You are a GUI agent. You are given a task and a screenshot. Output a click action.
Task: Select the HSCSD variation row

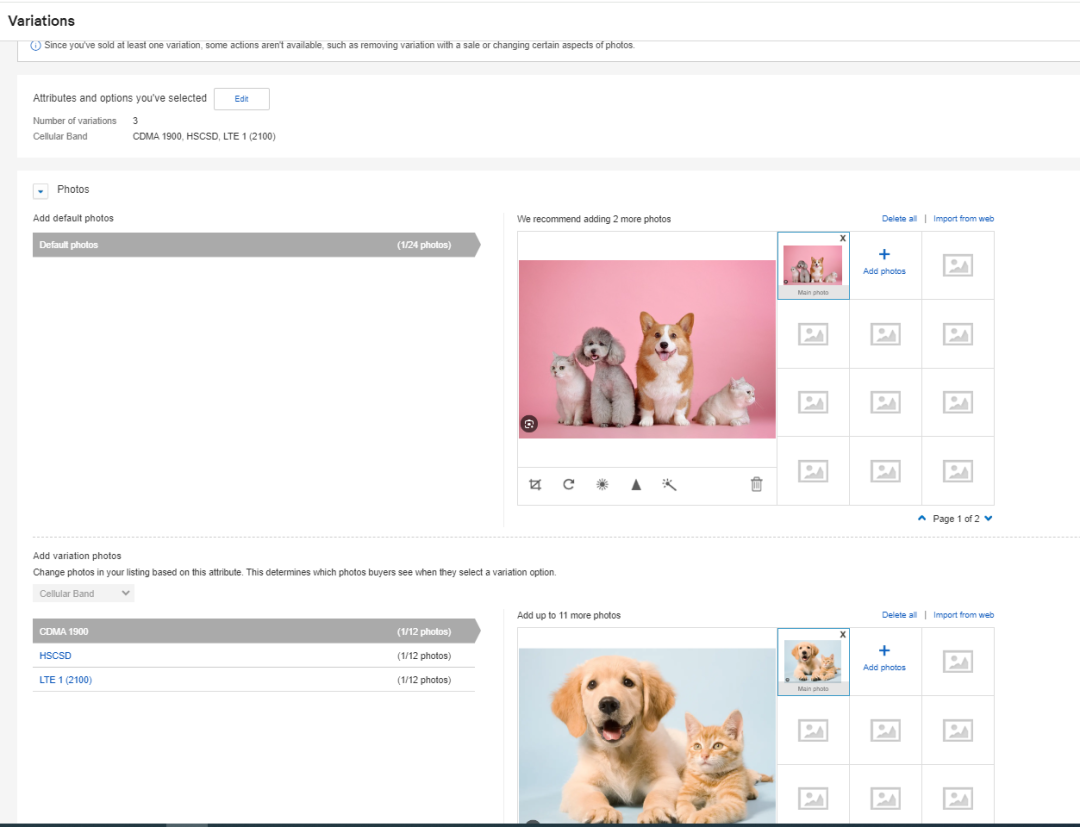(x=55, y=655)
